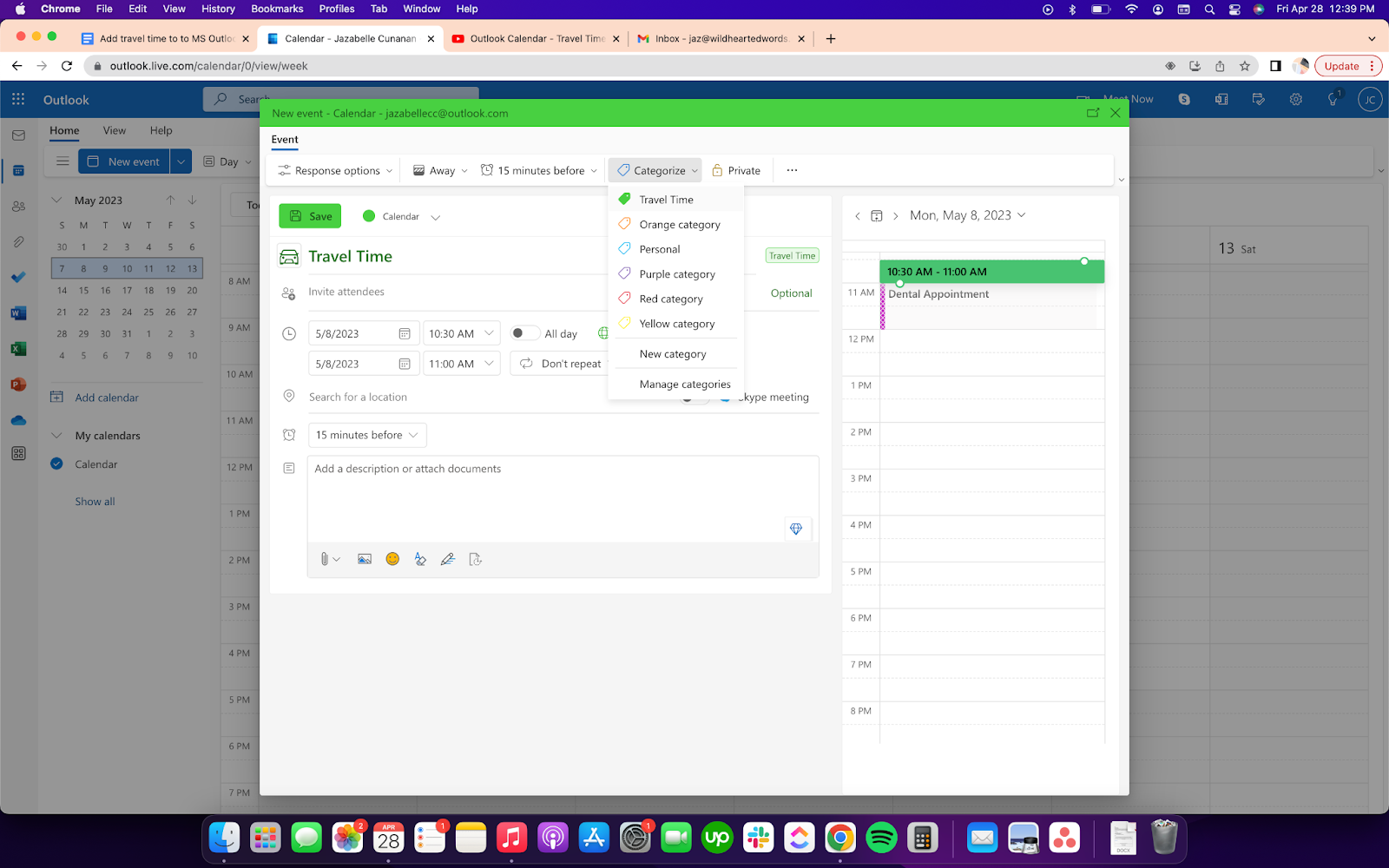This screenshot has height=868, width=1389.
Task: Click the green Calendar color dot
Action: pos(369,216)
